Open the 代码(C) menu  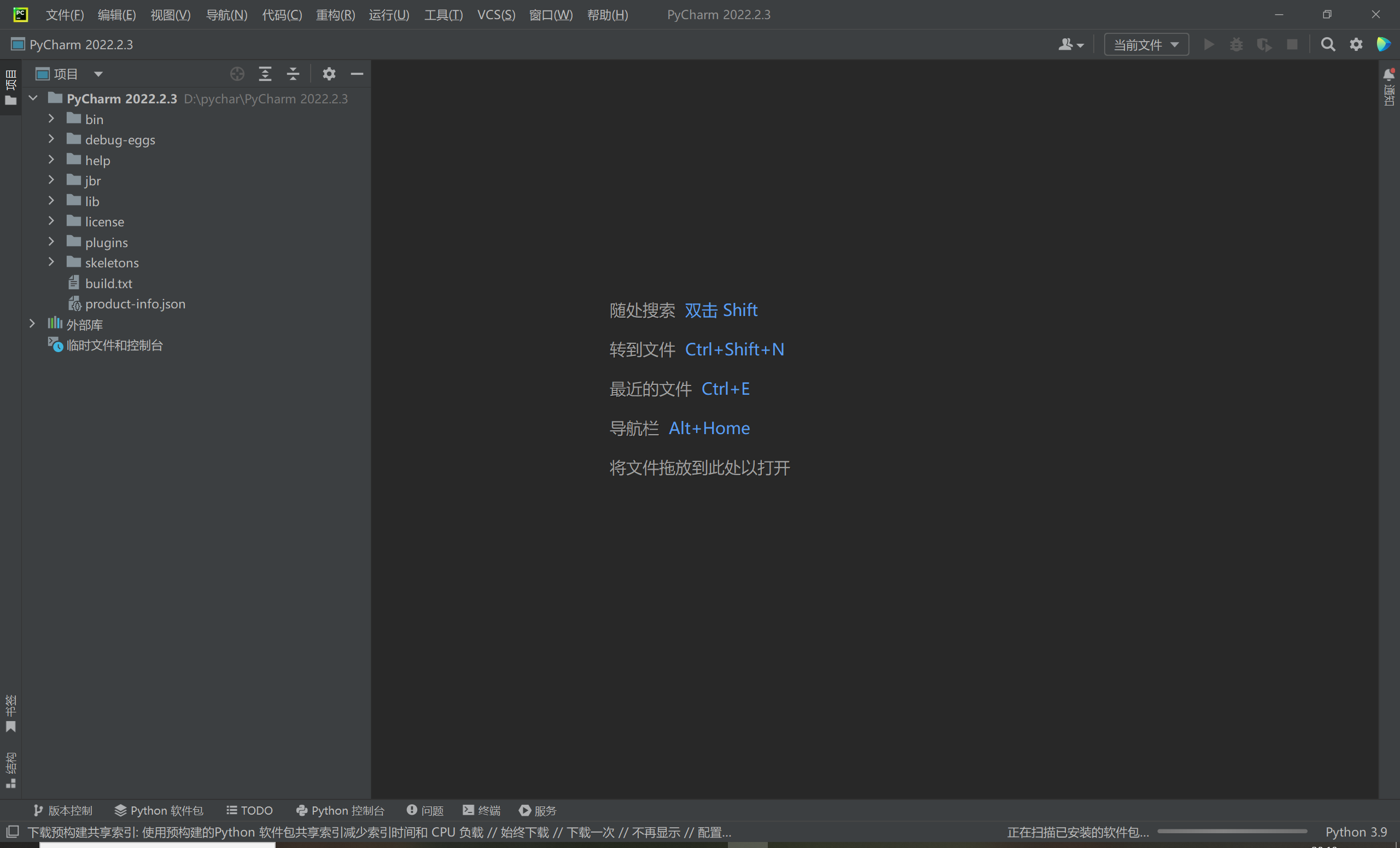click(x=282, y=15)
